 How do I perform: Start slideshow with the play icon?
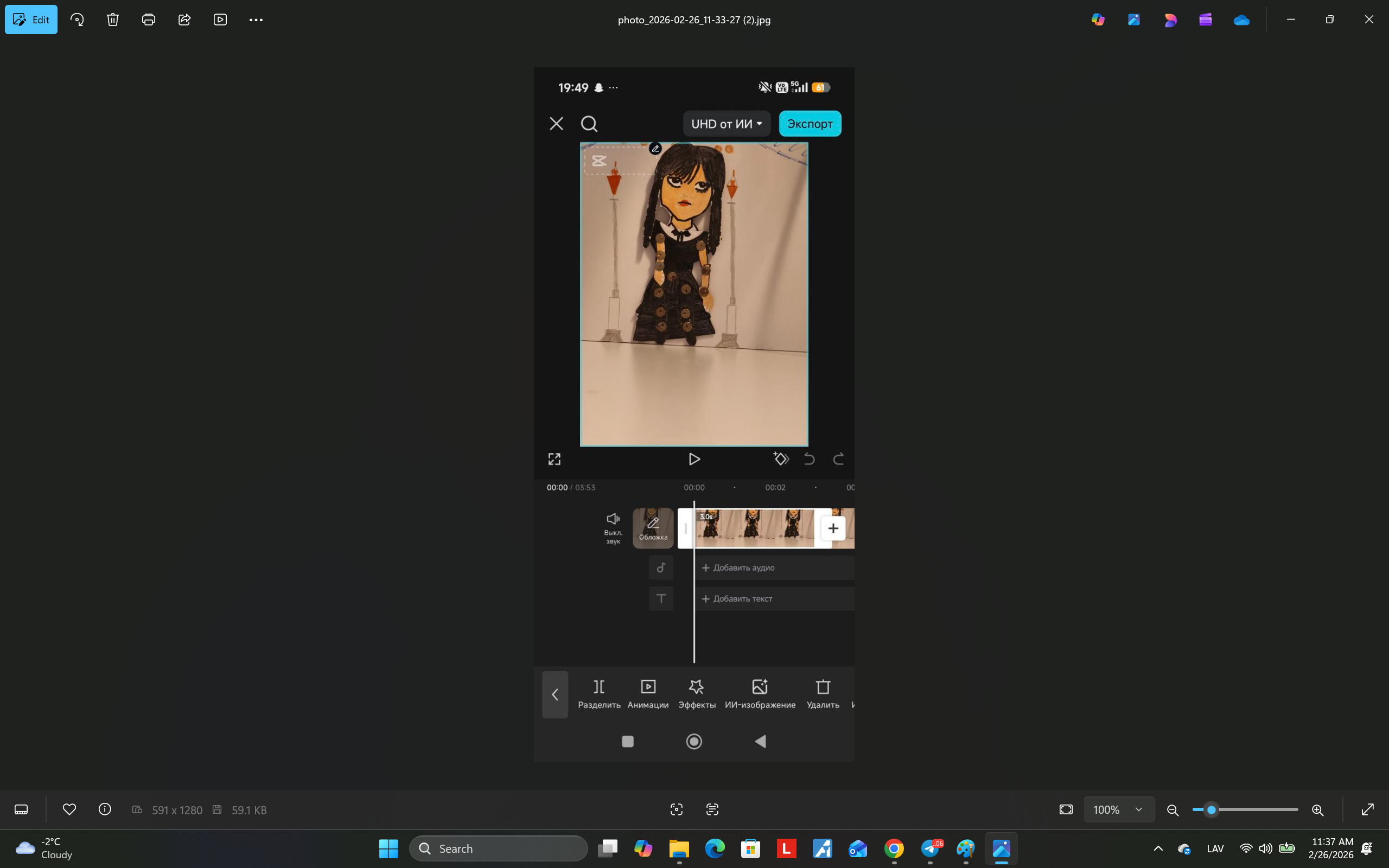coord(220,20)
